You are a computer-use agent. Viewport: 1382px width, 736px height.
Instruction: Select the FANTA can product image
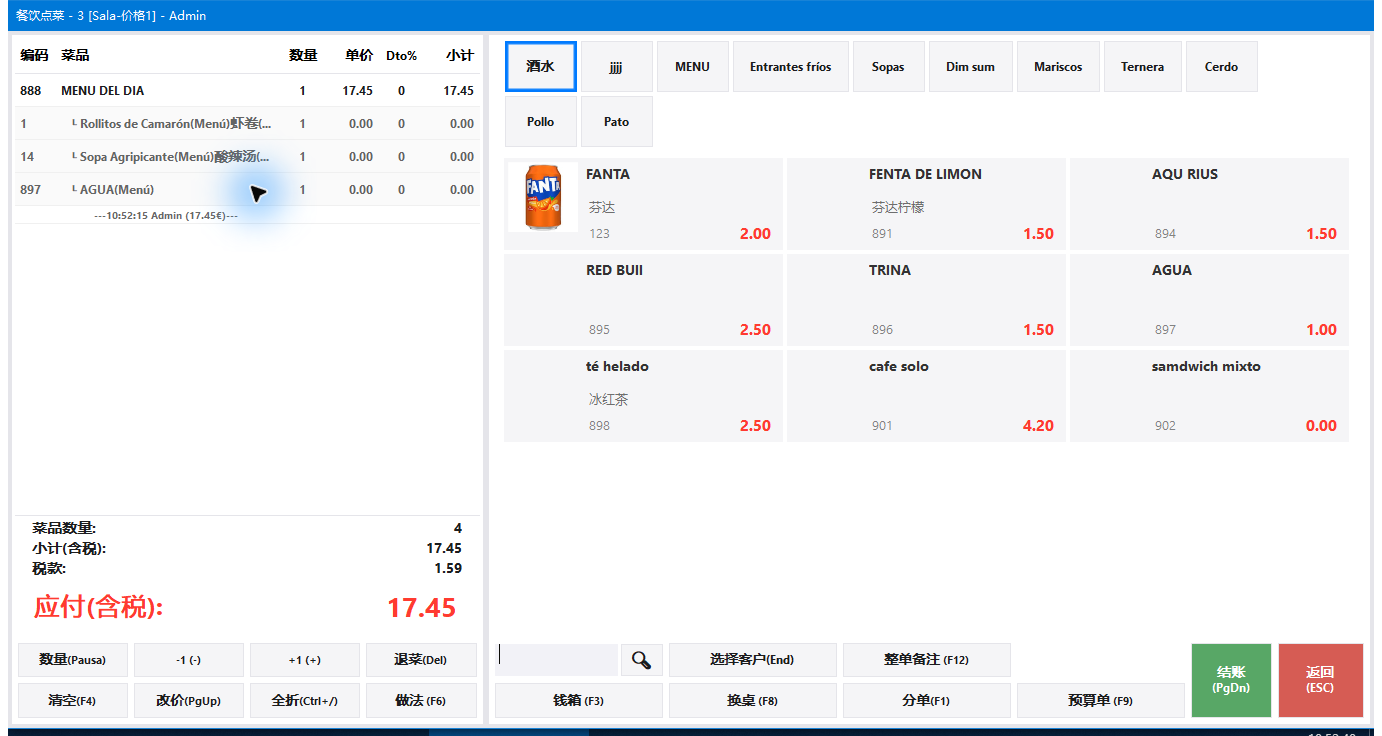pyautogui.click(x=543, y=197)
